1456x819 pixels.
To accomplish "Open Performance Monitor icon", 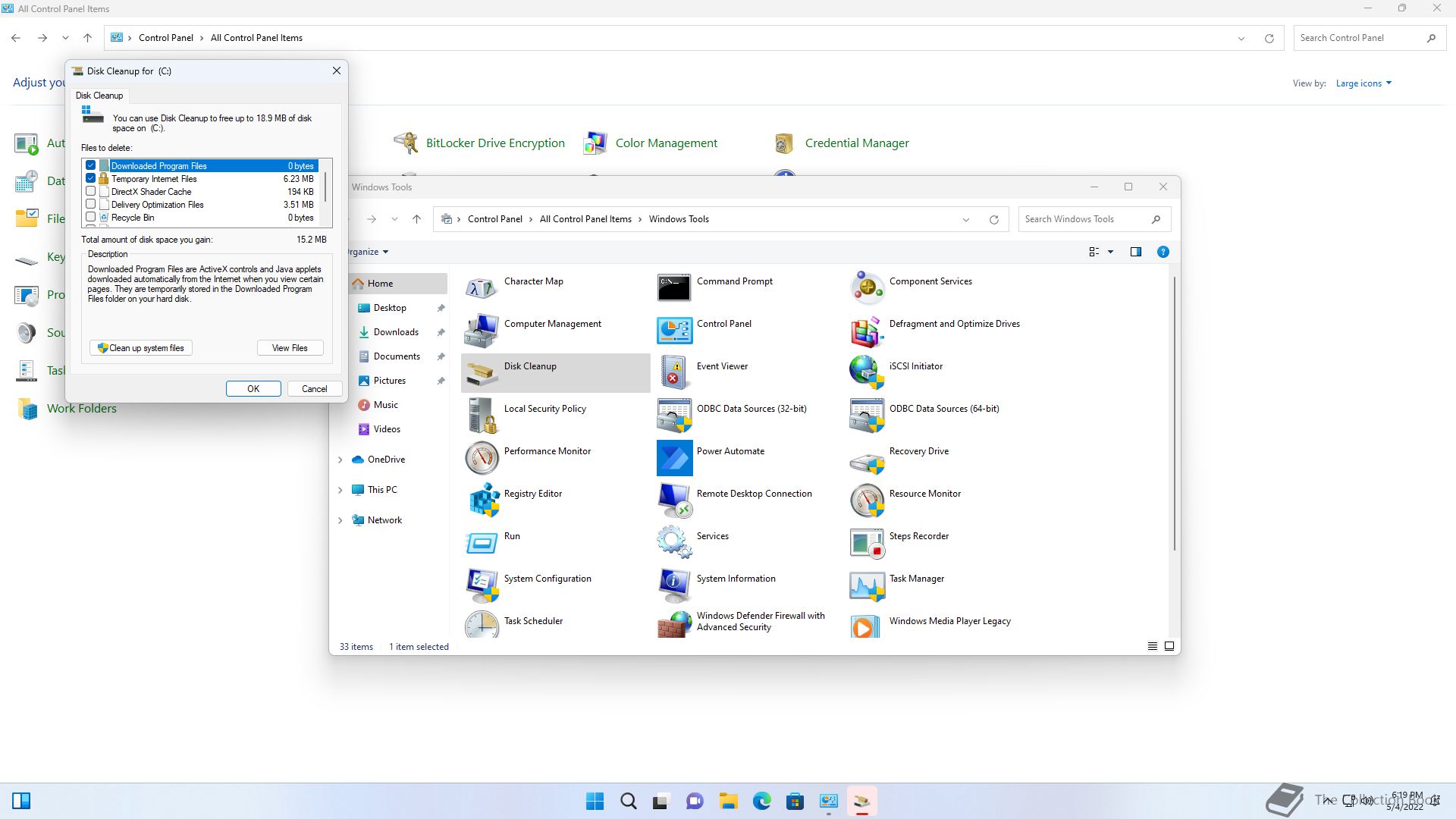I will click(x=482, y=458).
